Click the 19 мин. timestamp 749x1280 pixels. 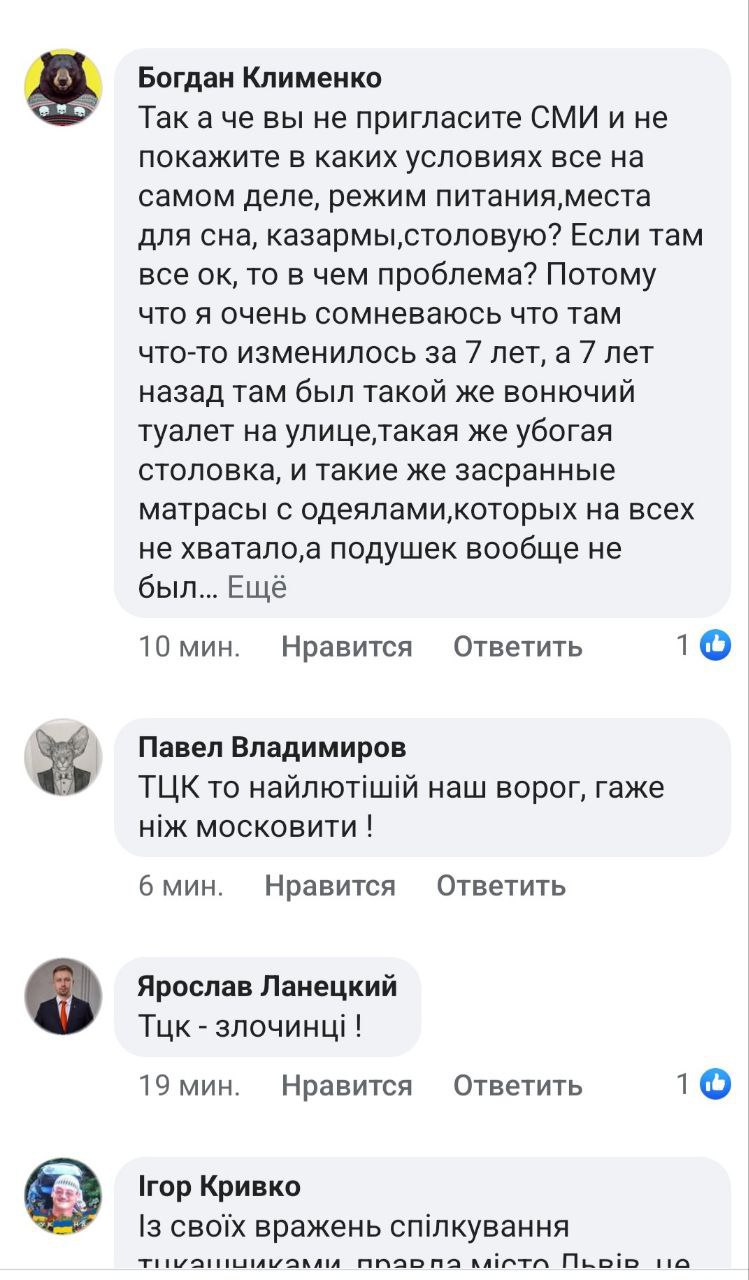pyautogui.click(x=189, y=1085)
